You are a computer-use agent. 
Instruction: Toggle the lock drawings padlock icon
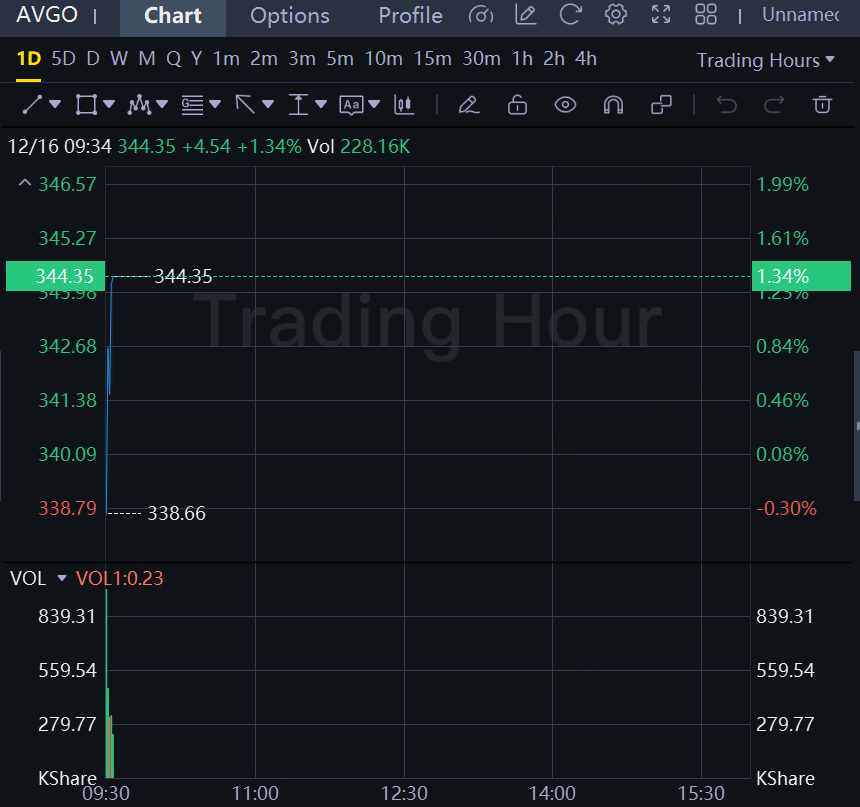tap(517, 104)
